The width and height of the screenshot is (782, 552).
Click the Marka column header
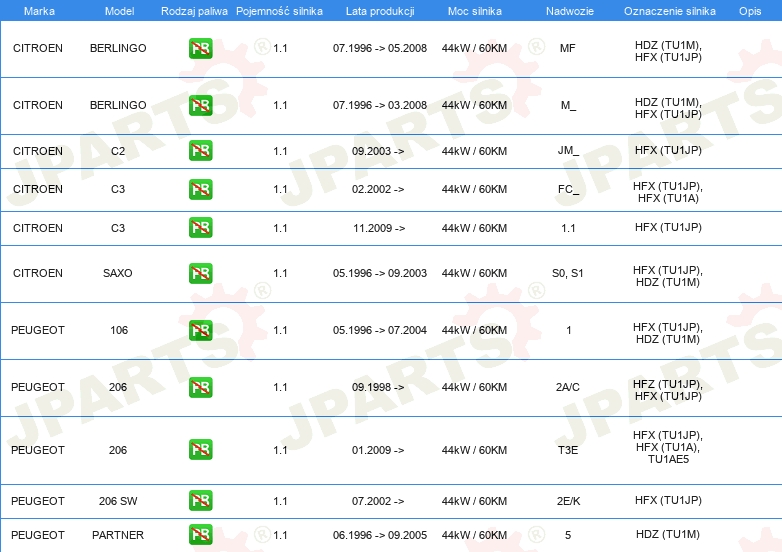click(x=38, y=10)
